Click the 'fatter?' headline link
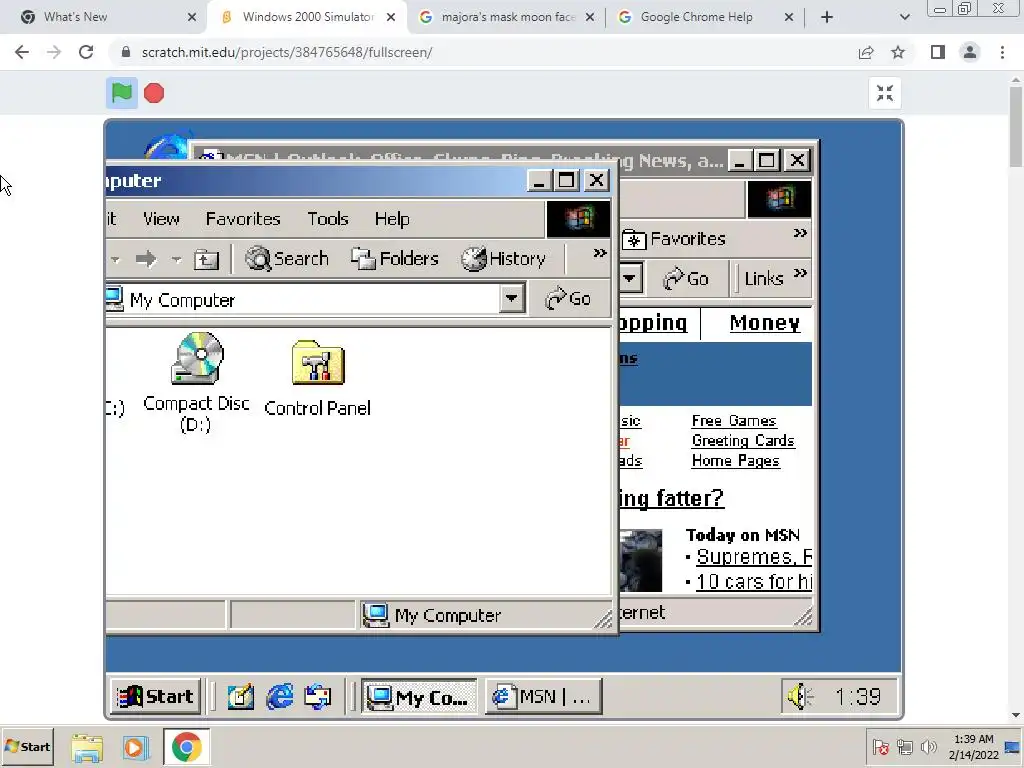 671,498
